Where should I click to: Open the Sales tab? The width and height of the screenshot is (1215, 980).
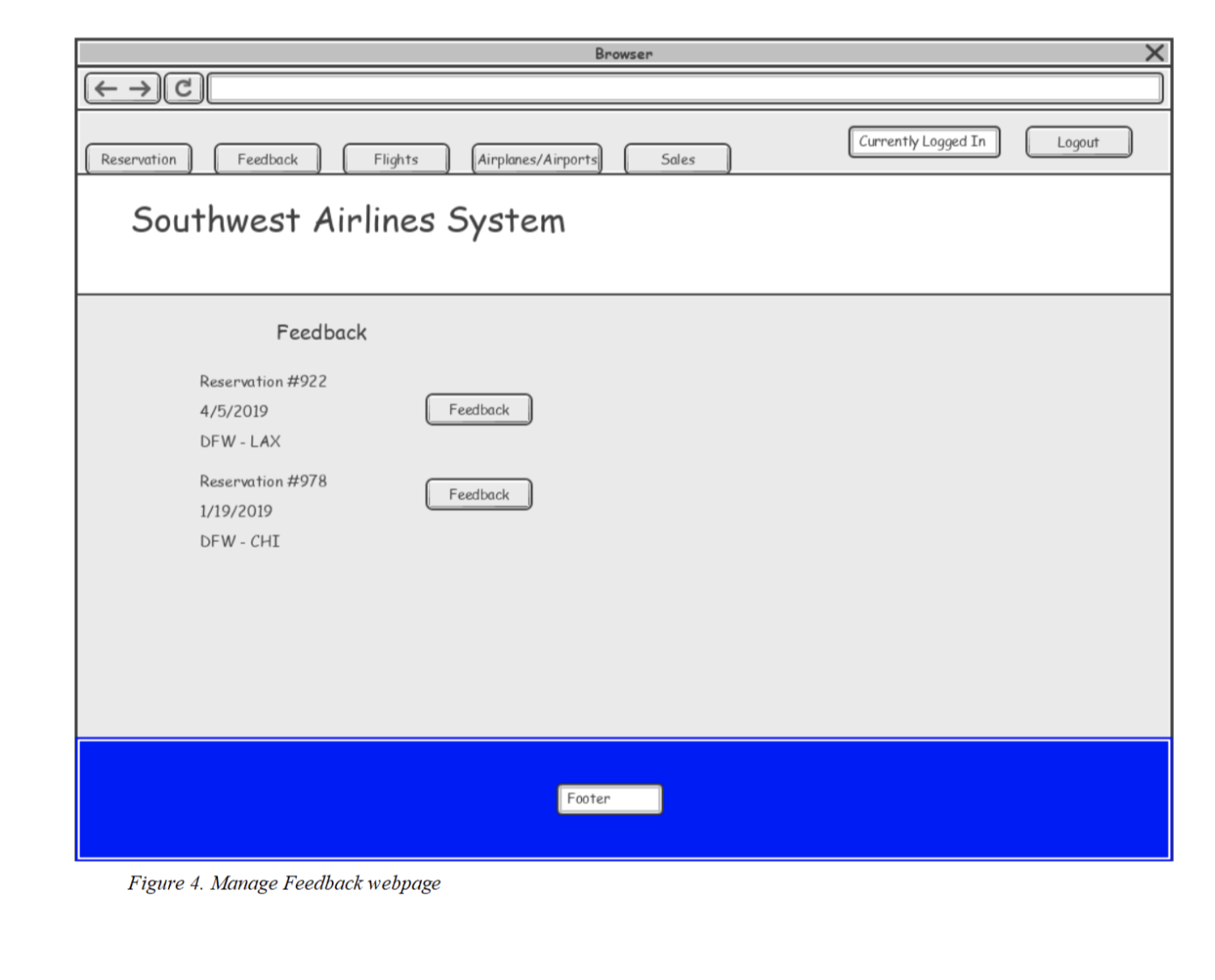point(678,159)
